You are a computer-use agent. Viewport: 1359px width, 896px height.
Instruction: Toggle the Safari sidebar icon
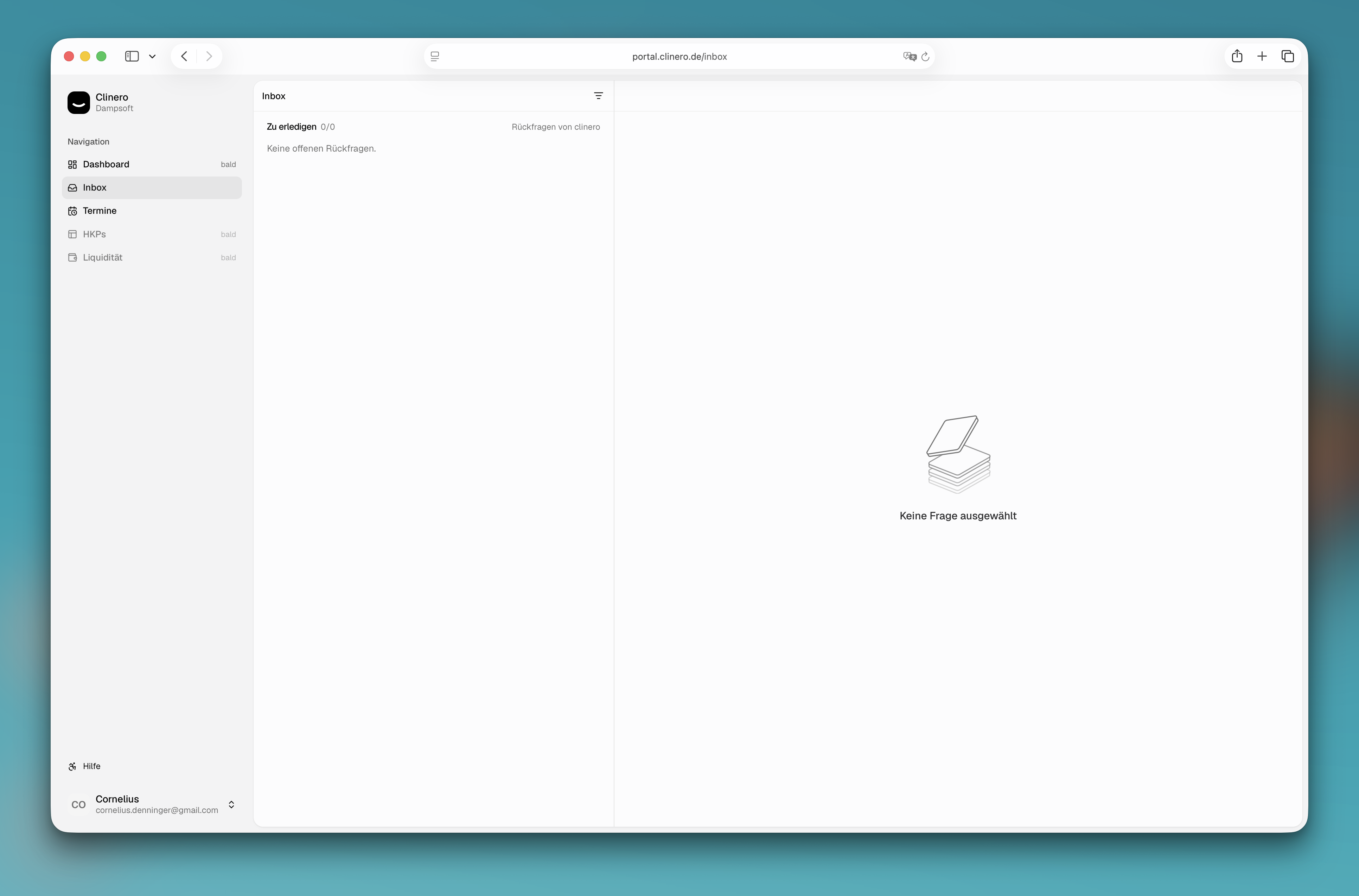pos(132,56)
